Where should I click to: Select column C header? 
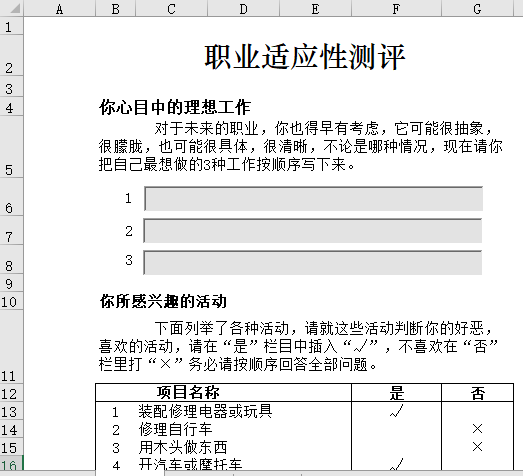coord(171,8)
